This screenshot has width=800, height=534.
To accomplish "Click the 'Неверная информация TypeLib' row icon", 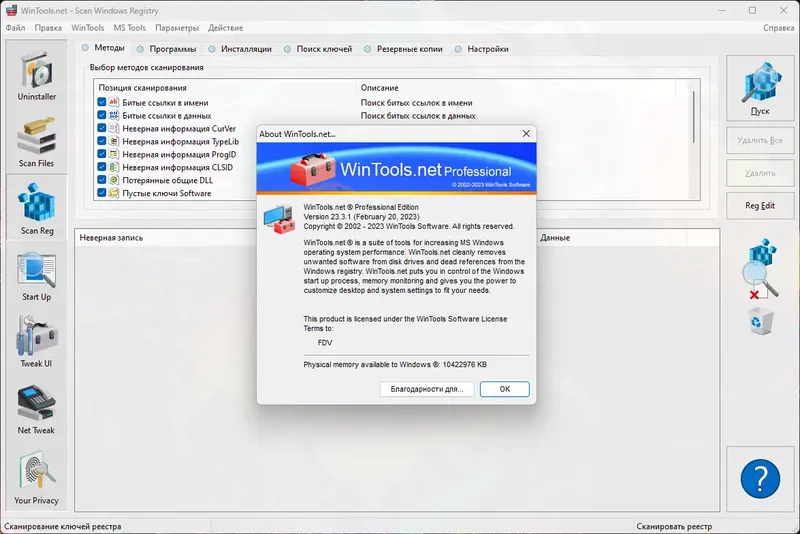I will point(113,141).
